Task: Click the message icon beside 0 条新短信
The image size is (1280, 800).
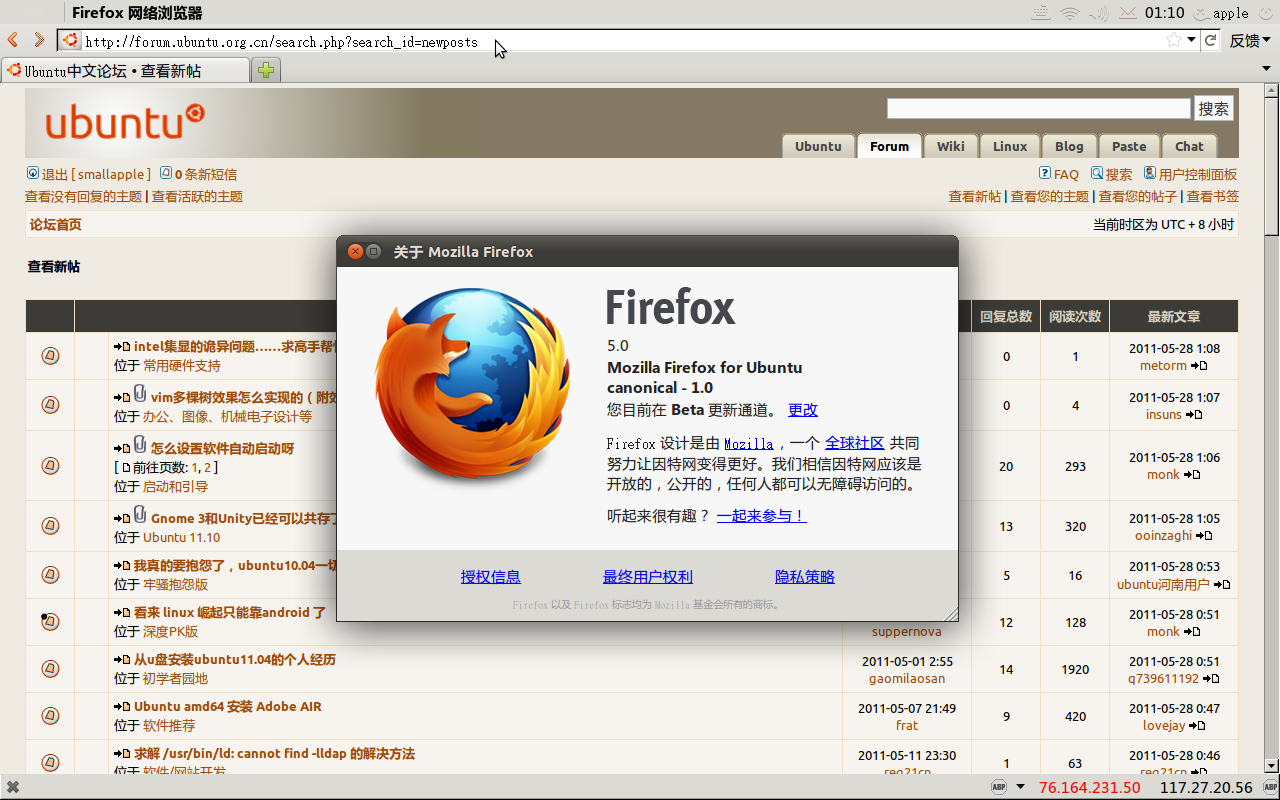Action: click(166, 173)
